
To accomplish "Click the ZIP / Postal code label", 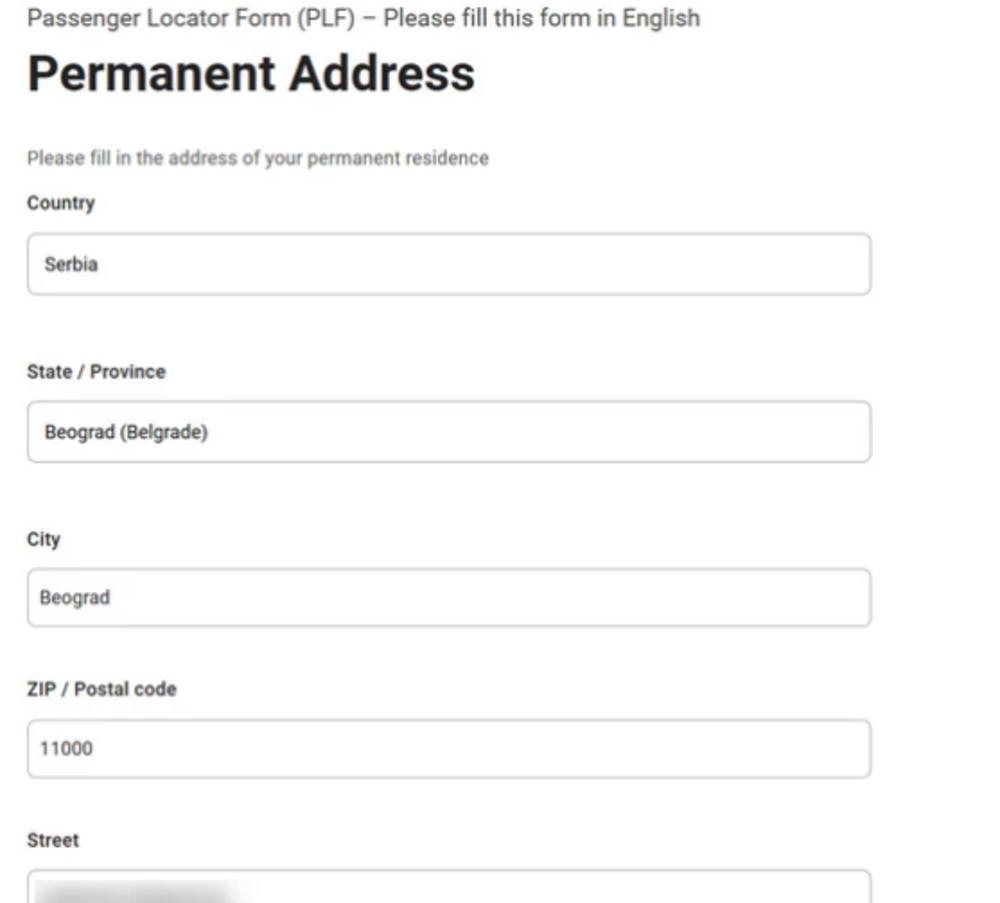I will 101,690.
